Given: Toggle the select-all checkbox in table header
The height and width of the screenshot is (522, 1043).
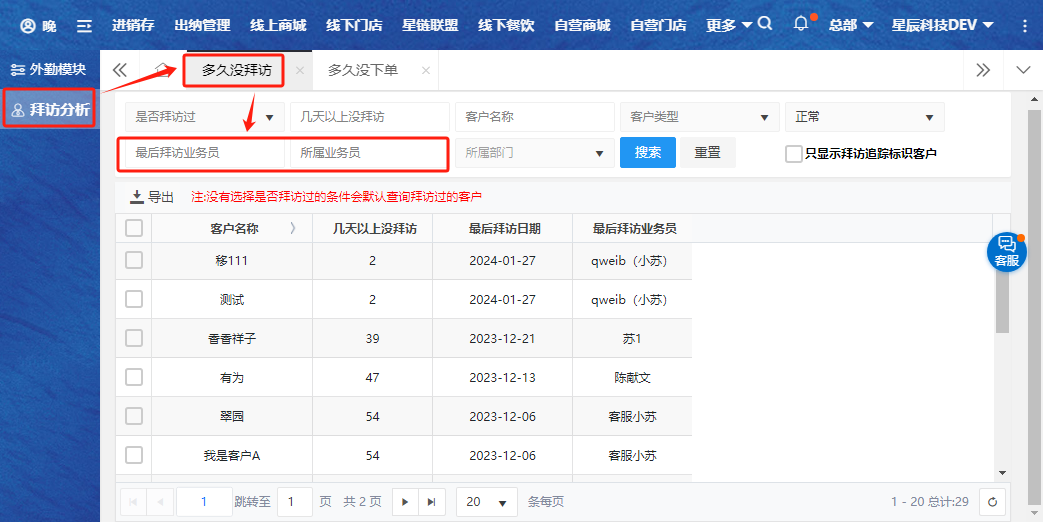Looking at the screenshot, I should point(134,228).
